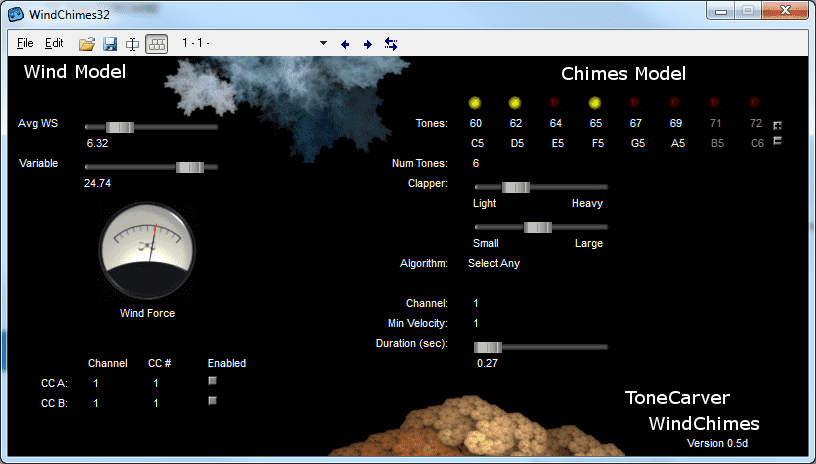Toggle the dark light above tone 64

pyautogui.click(x=555, y=102)
